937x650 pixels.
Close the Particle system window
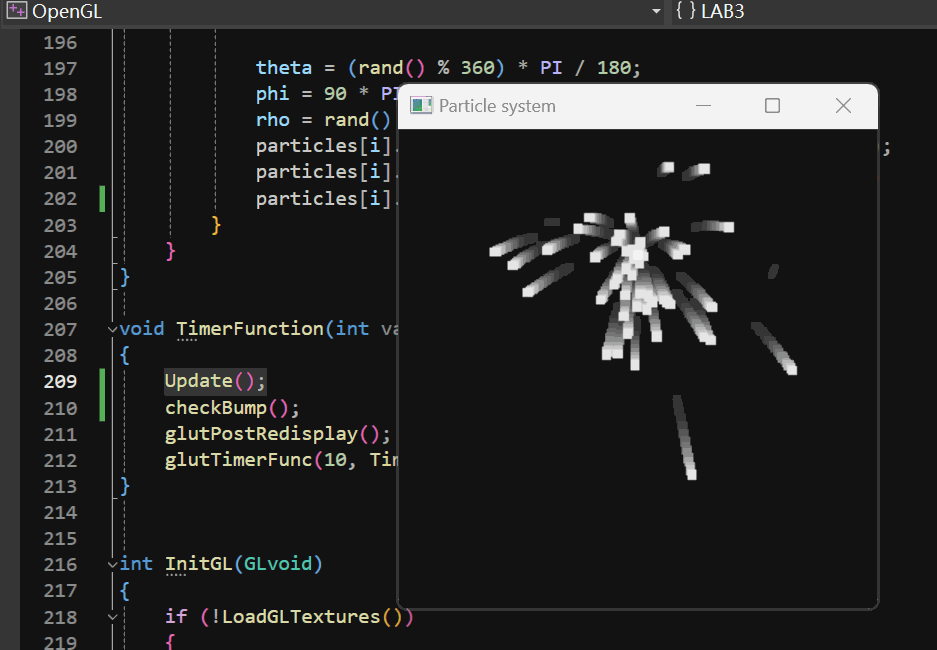[x=843, y=106]
